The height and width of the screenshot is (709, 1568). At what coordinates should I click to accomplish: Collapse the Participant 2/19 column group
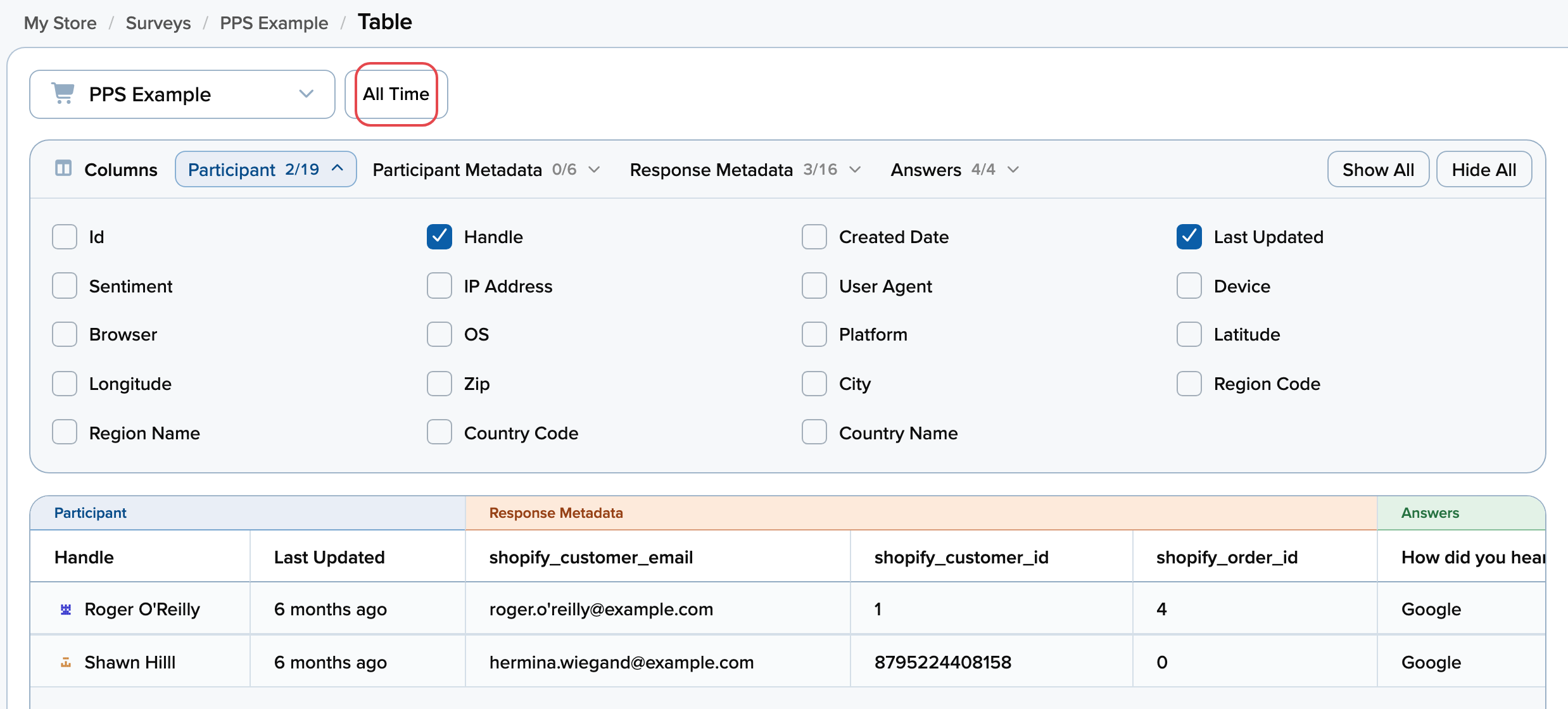tap(266, 169)
